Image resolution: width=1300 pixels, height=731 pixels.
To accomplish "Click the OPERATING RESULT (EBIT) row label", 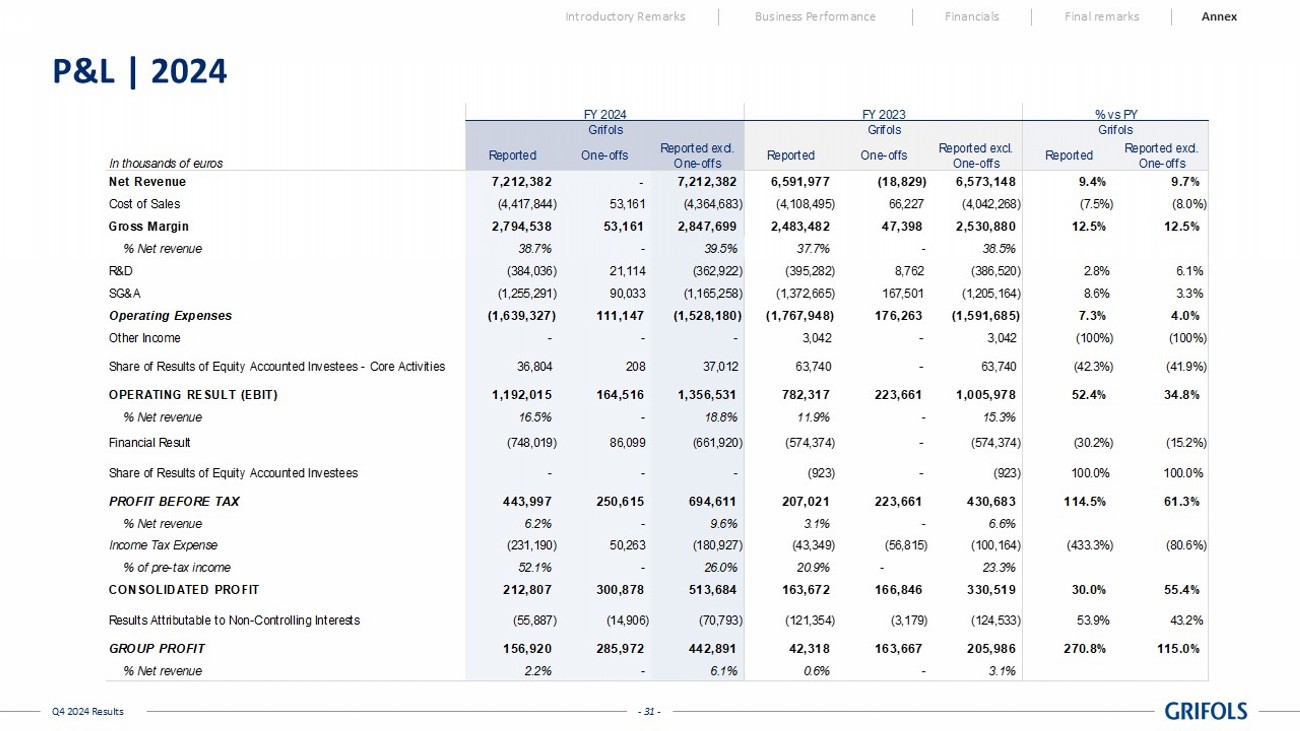I will tap(193, 395).
